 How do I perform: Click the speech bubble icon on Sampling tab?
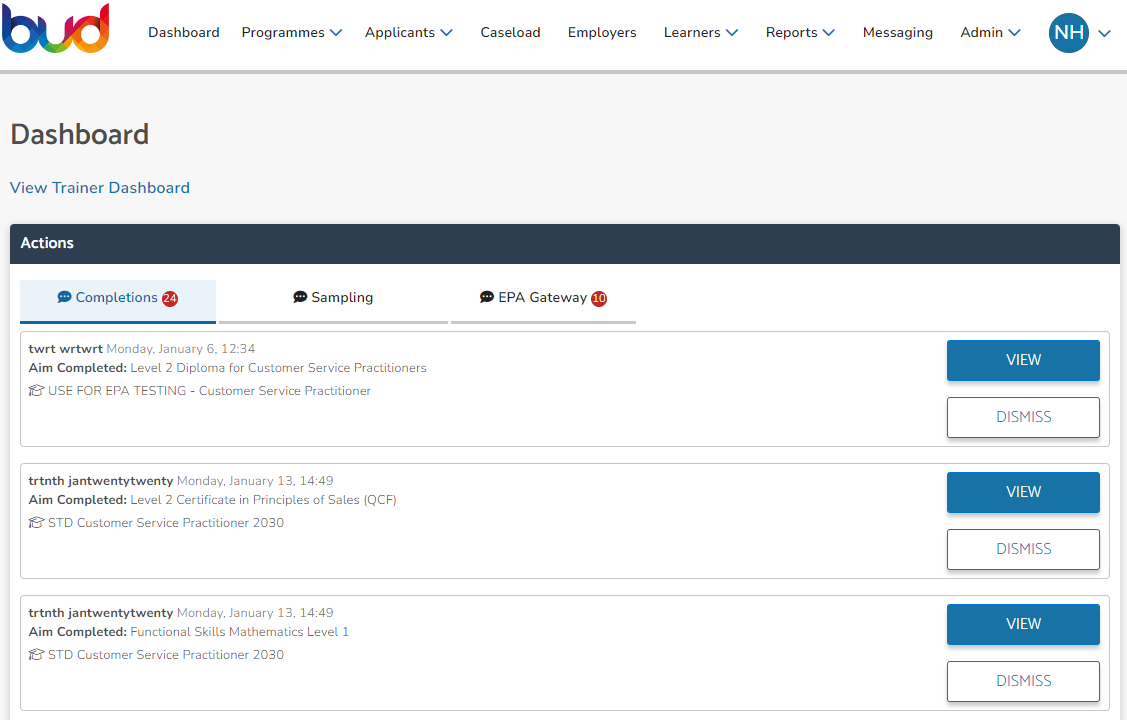click(x=300, y=297)
